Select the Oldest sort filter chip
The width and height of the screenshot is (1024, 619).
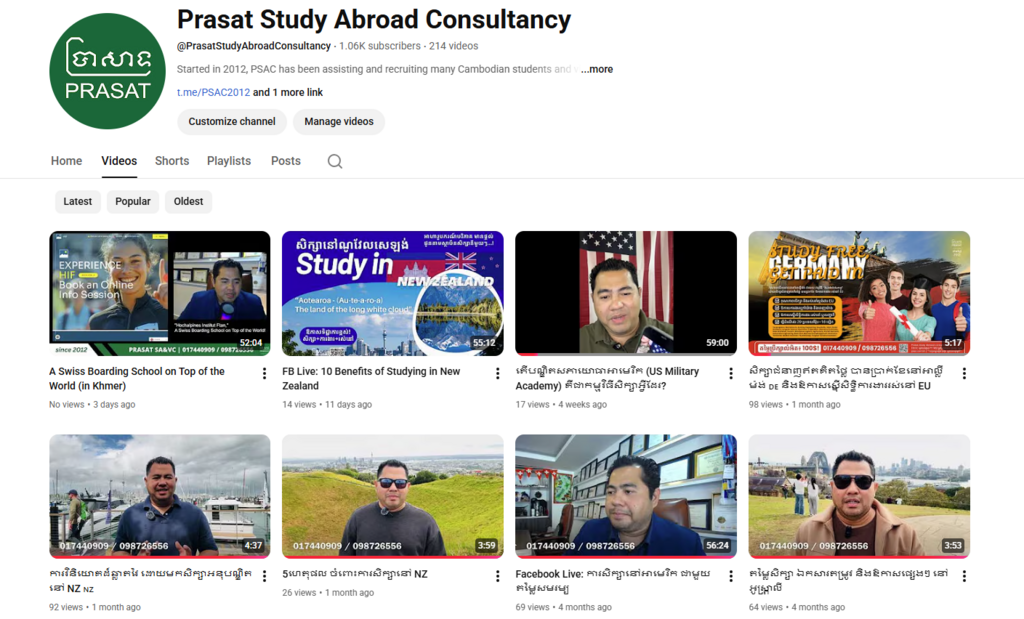point(188,201)
